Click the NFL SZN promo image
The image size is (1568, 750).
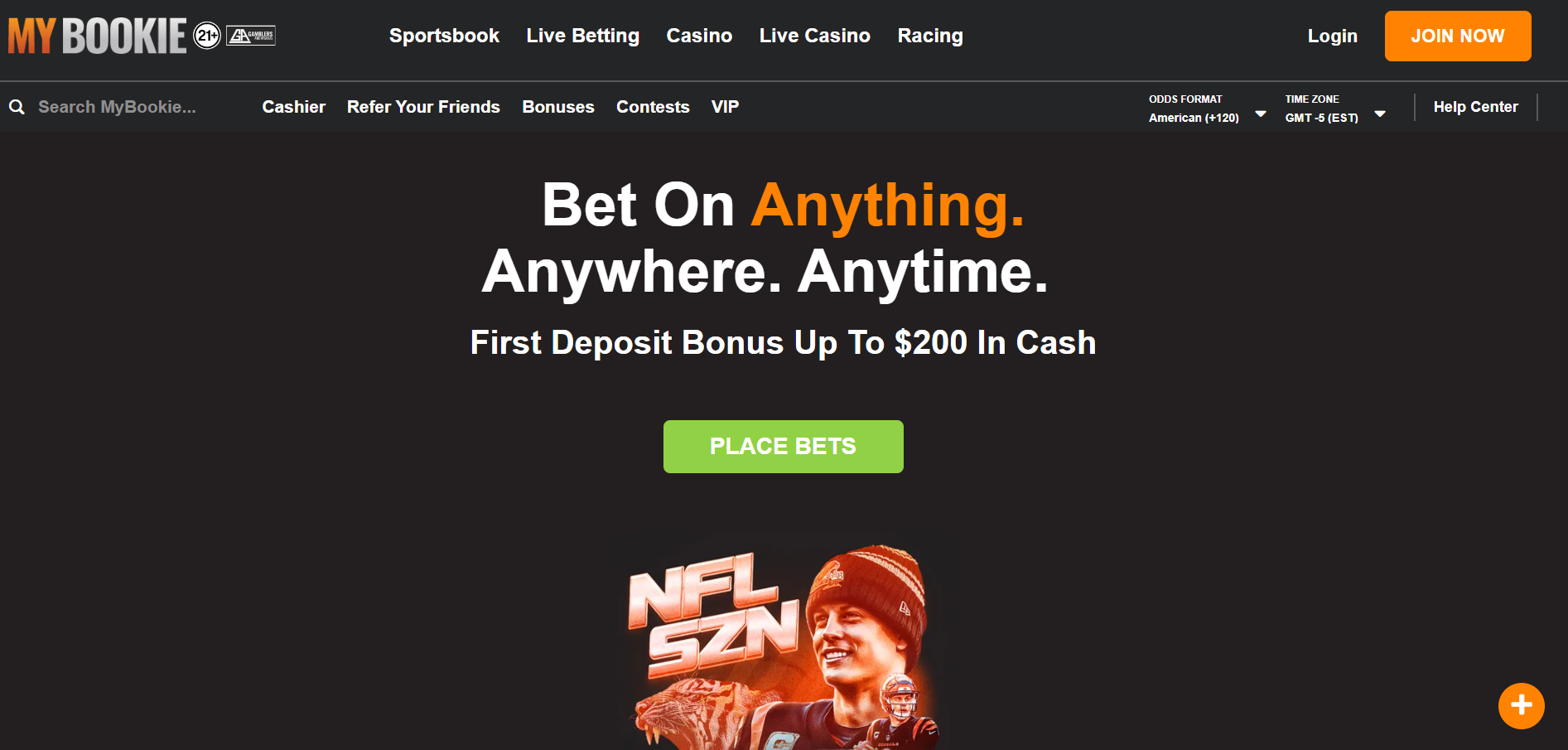(x=784, y=646)
